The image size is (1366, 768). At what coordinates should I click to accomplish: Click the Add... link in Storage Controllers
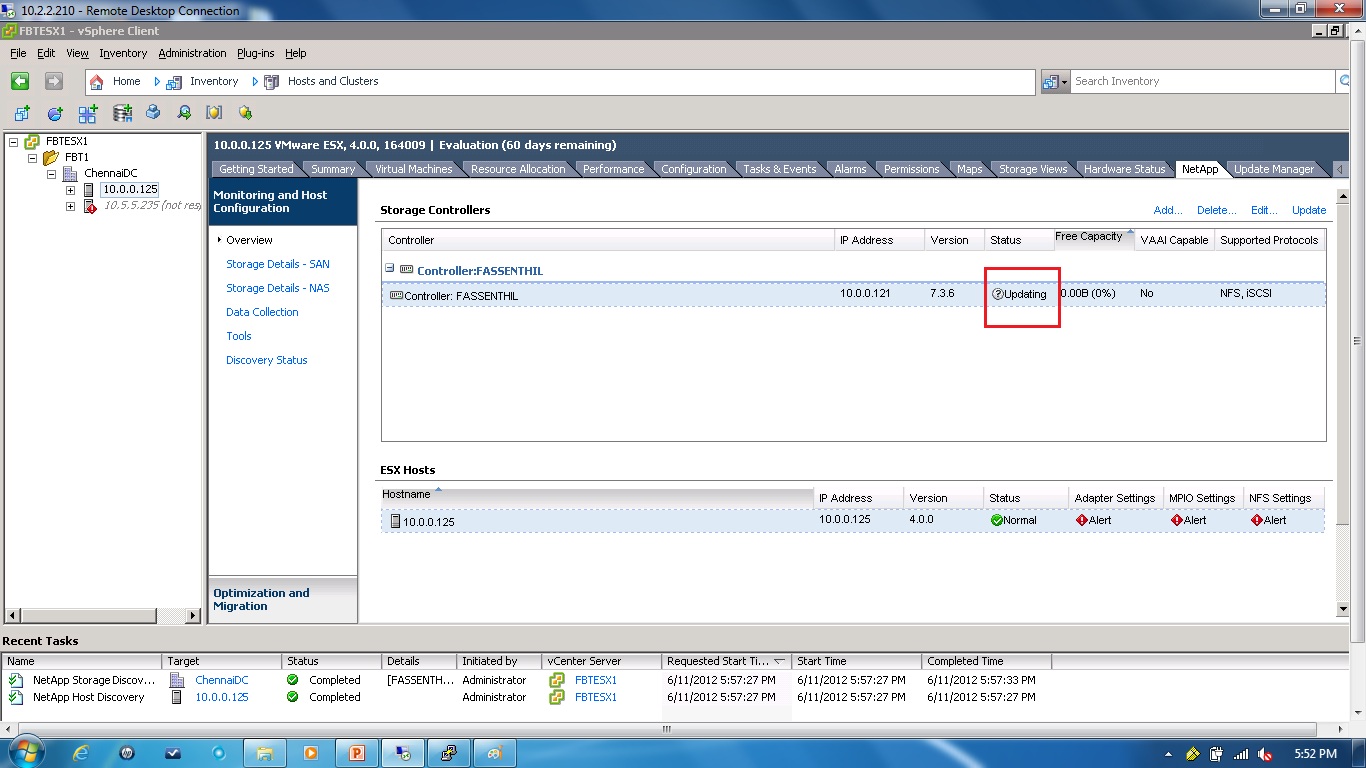pos(1167,210)
